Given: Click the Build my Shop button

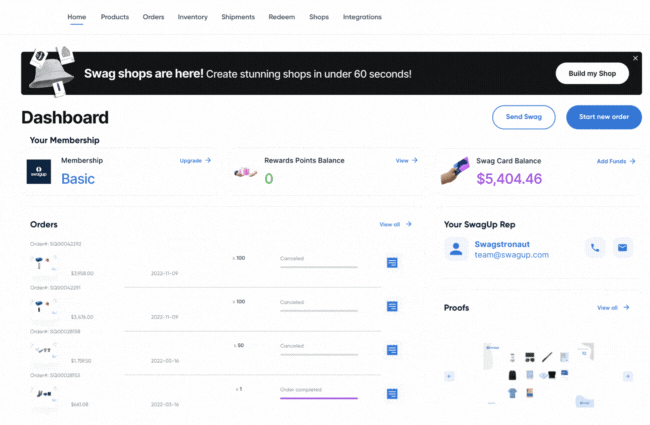Looking at the screenshot, I should [x=592, y=73].
